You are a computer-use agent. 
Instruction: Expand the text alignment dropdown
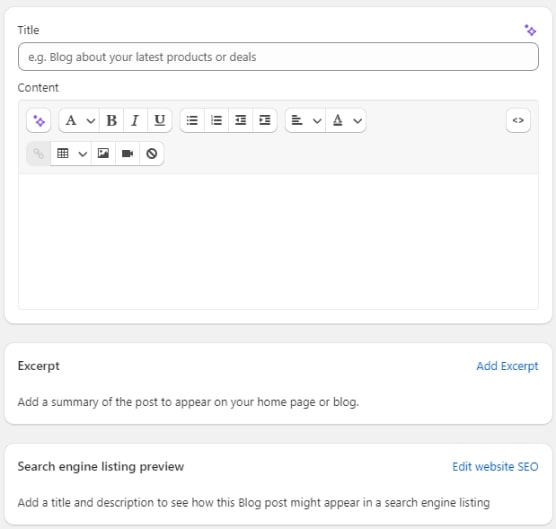pos(305,121)
